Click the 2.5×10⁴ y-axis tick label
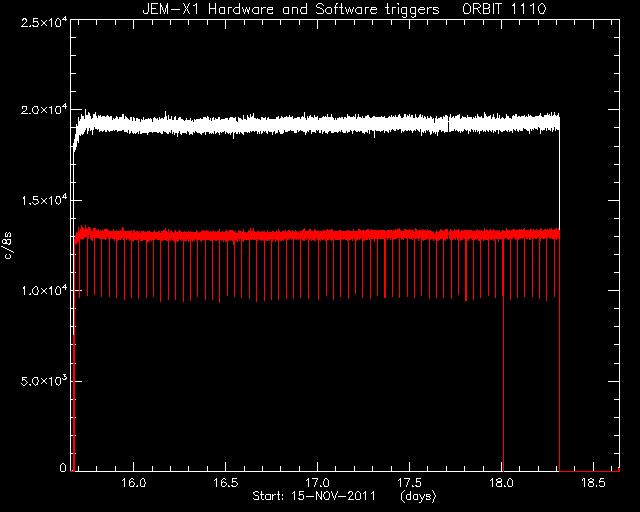This screenshot has width=640, height=512. click(x=44, y=22)
